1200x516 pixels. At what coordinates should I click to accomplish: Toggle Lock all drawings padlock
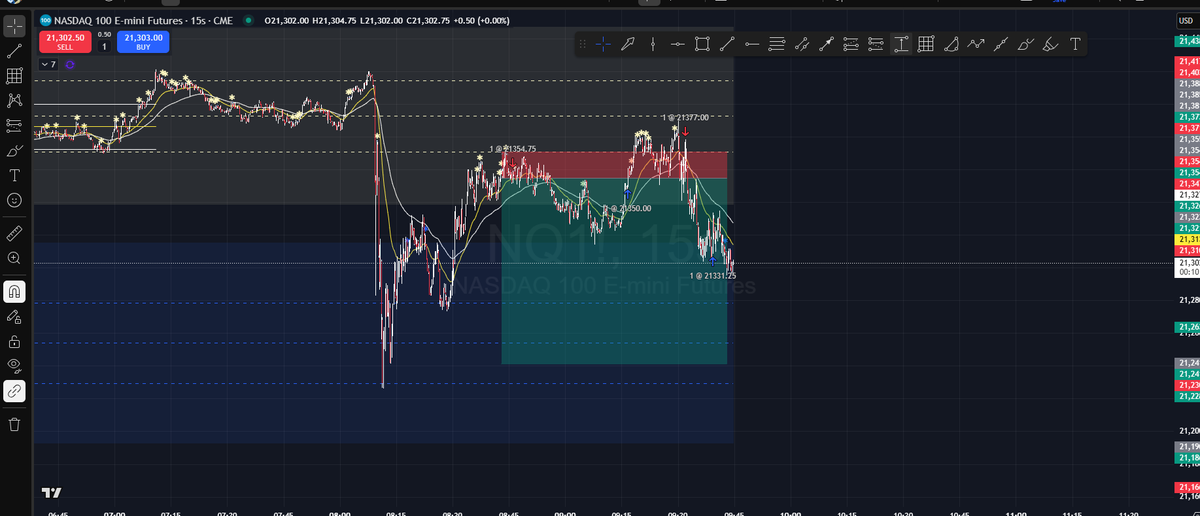(x=14, y=341)
